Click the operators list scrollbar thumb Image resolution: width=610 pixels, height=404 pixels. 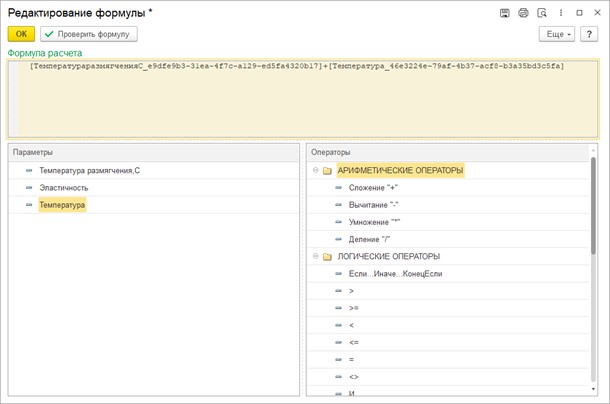coord(593,206)
